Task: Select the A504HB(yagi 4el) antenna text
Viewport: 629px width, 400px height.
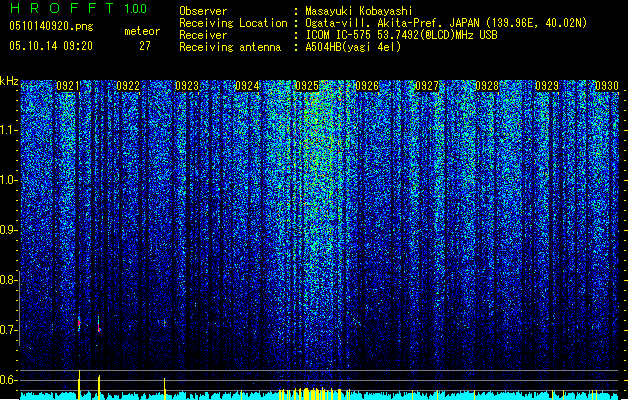Action: 353,47
